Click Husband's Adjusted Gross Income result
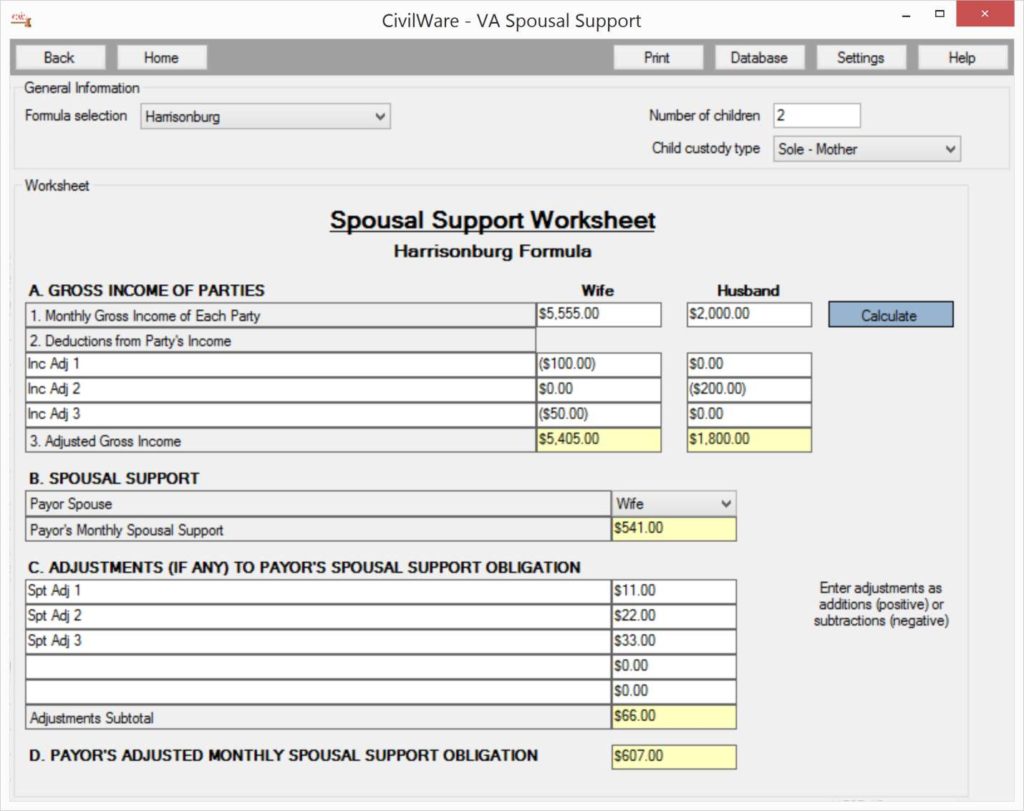The width and height of the screenshot is (1024, 811). point(749,439)
